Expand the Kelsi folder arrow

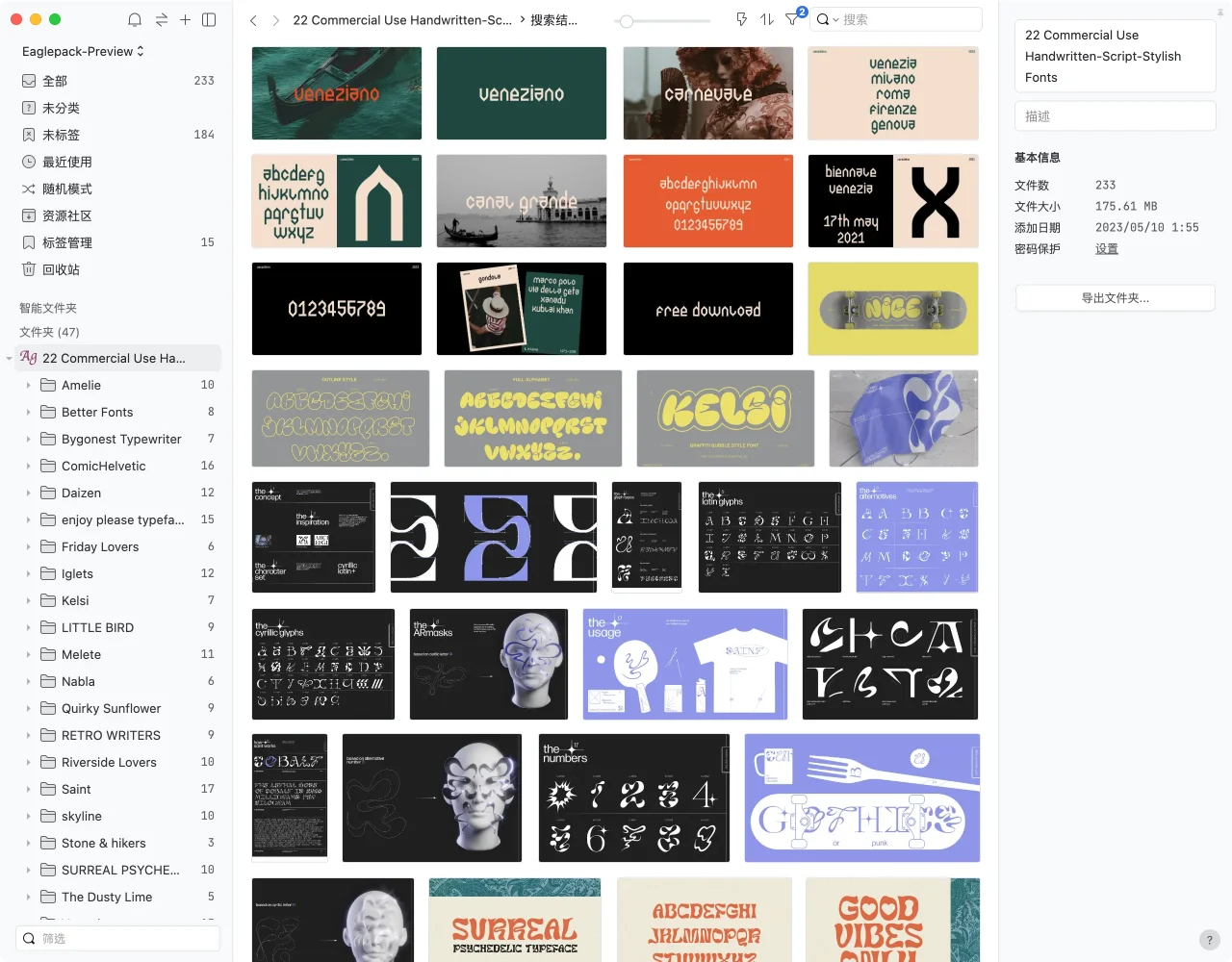[x=28, y=600]
